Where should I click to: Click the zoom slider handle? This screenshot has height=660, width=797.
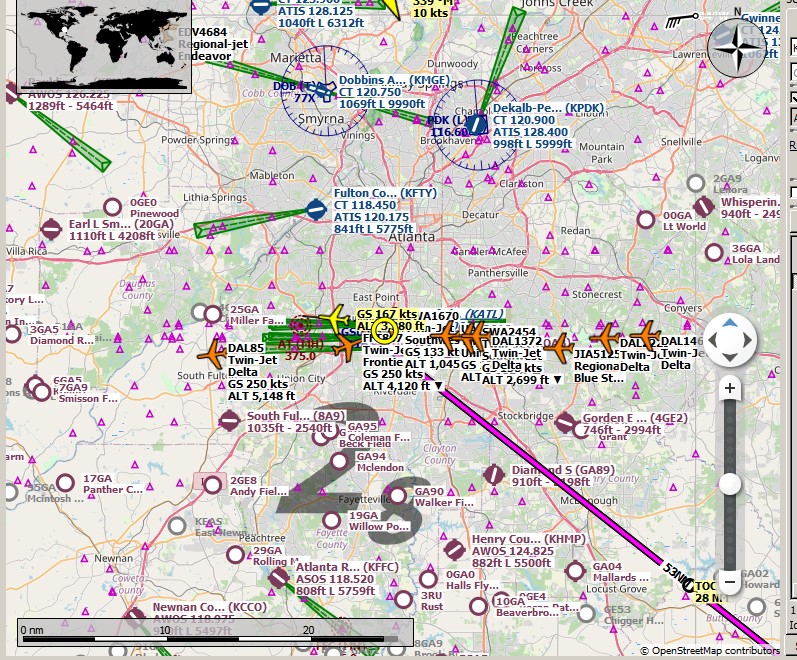pos(730,484)
